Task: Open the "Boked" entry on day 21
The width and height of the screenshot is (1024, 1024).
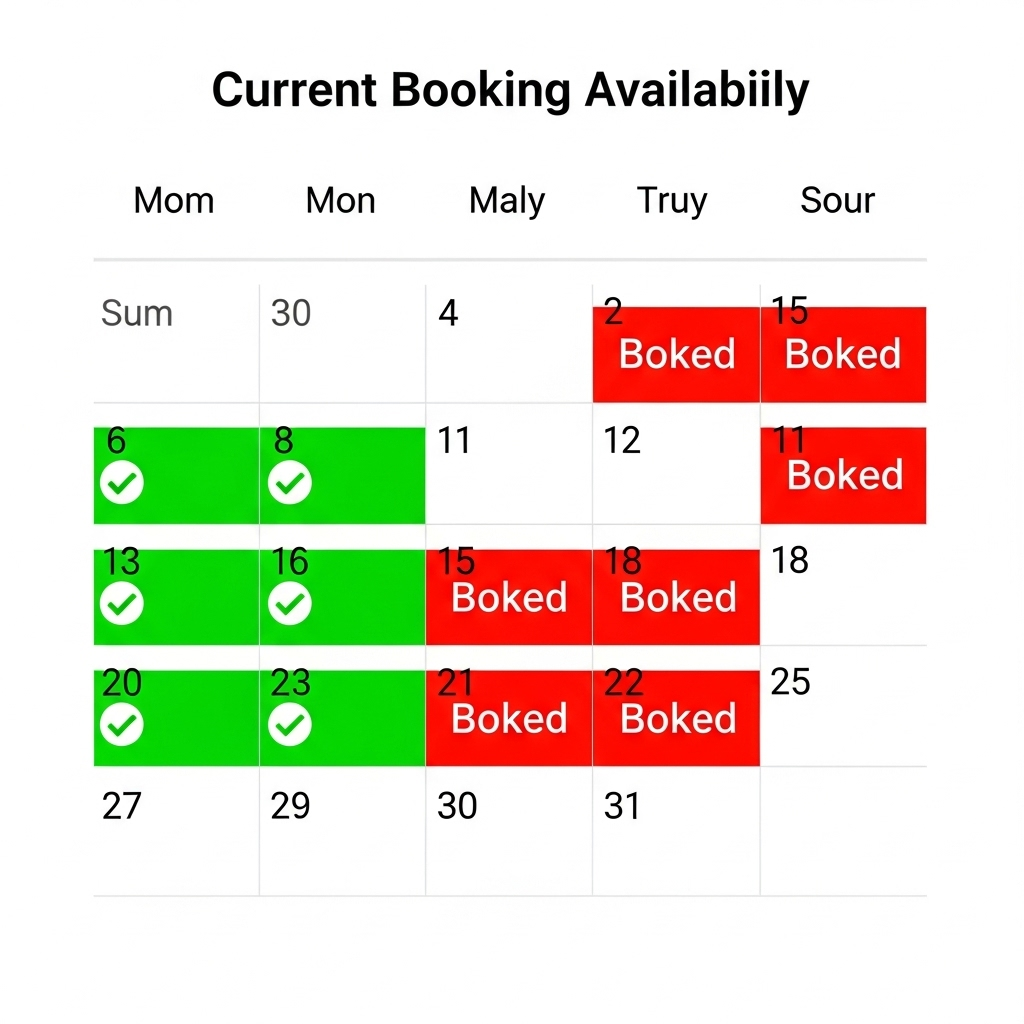Action: (509, 719)
